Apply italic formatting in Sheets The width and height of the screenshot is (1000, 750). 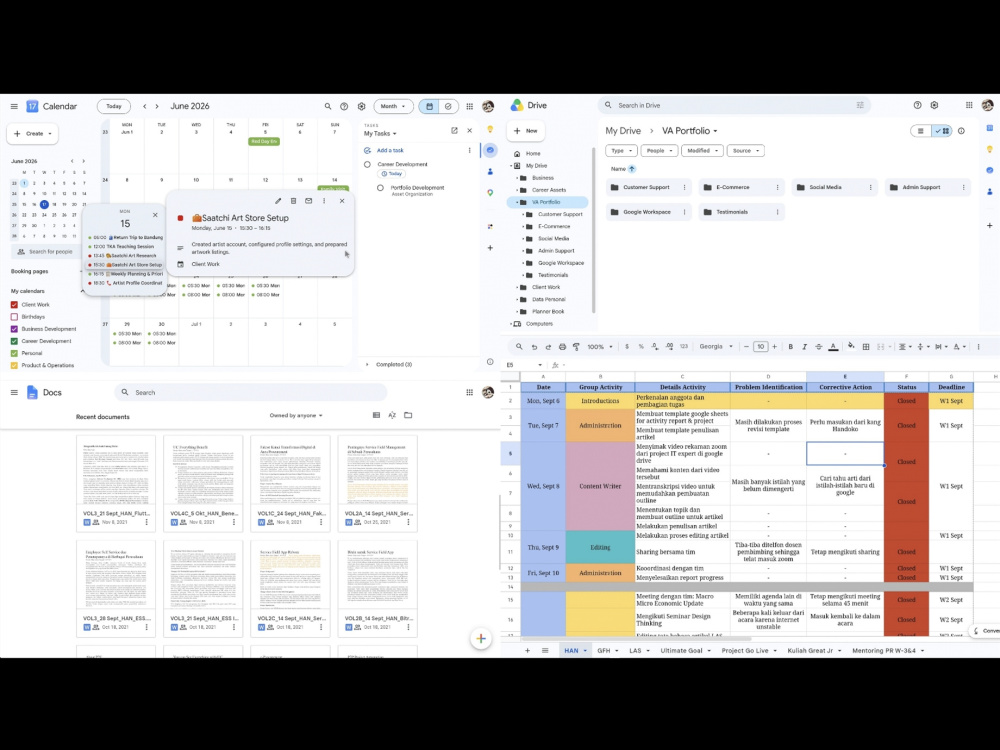click(805, 347)
